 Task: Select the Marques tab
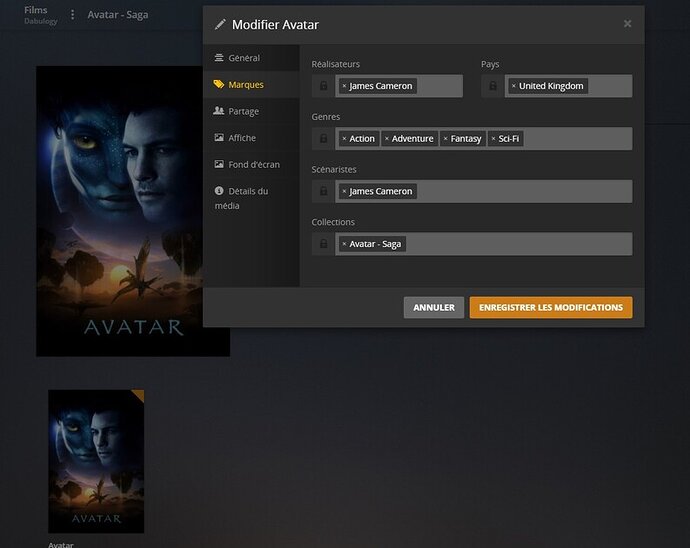(251, 85)
